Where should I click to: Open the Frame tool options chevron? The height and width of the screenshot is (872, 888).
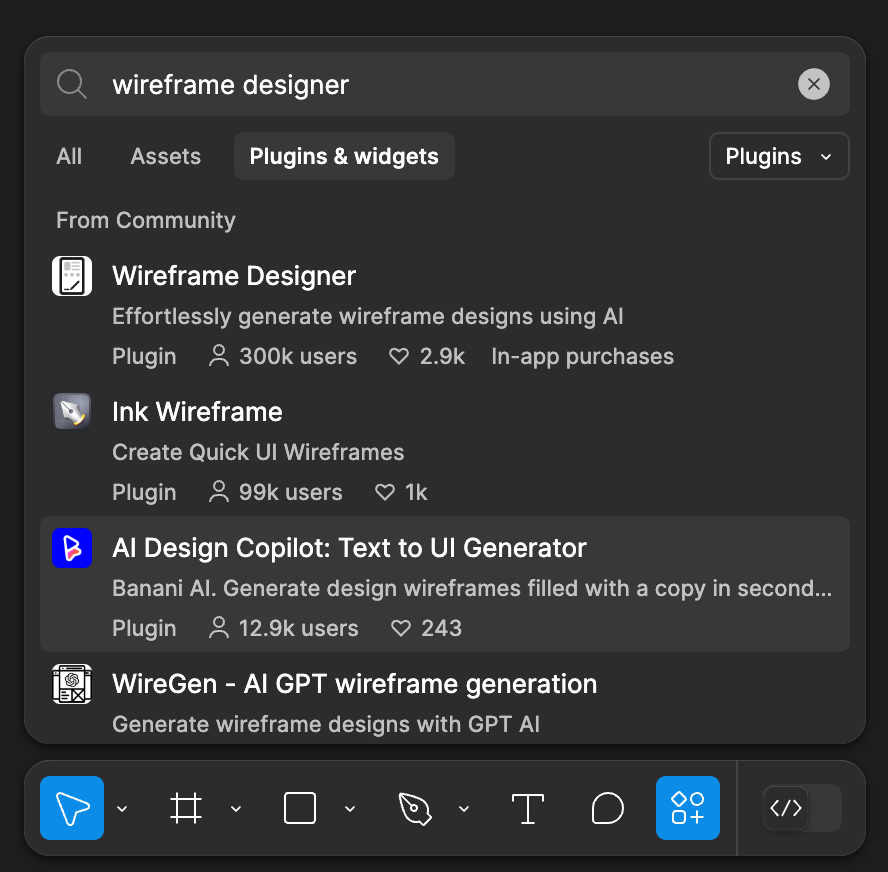click(236, 809)
